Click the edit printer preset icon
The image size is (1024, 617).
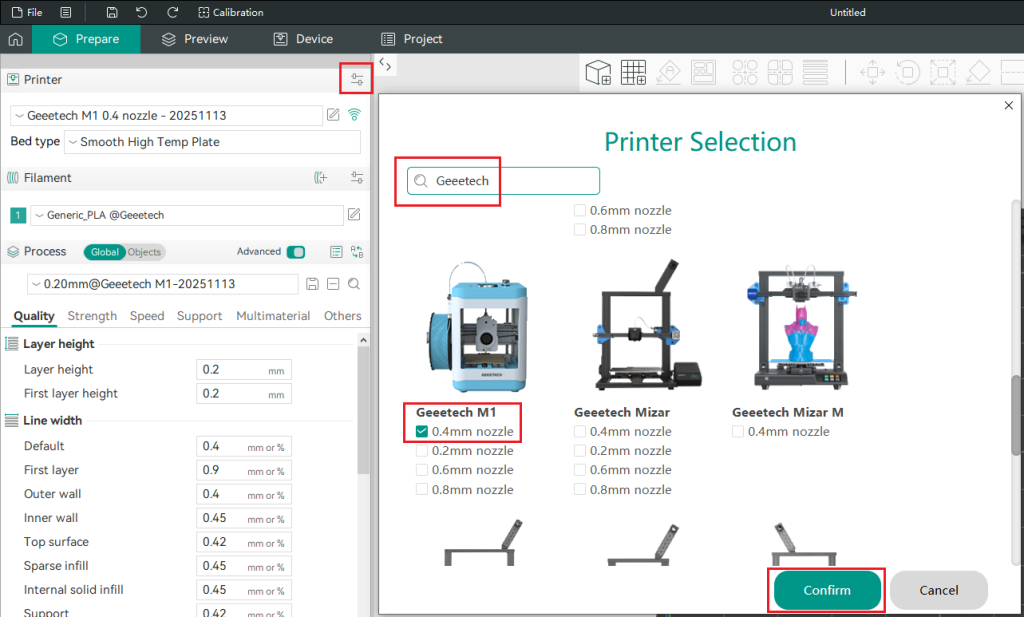tap(333, 115)
